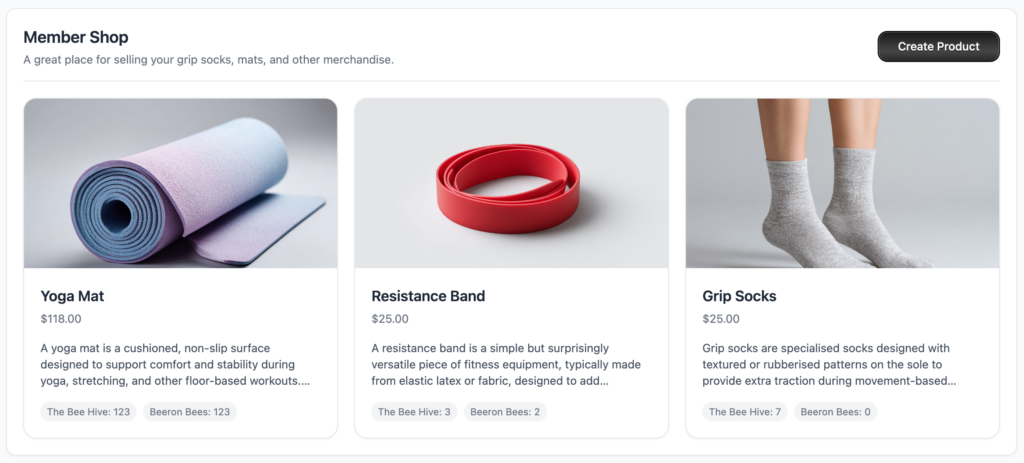Click "The Bee Hive: 7" stock badge
This screenshot has width=1024, height=463.
(x=745, y=412)
